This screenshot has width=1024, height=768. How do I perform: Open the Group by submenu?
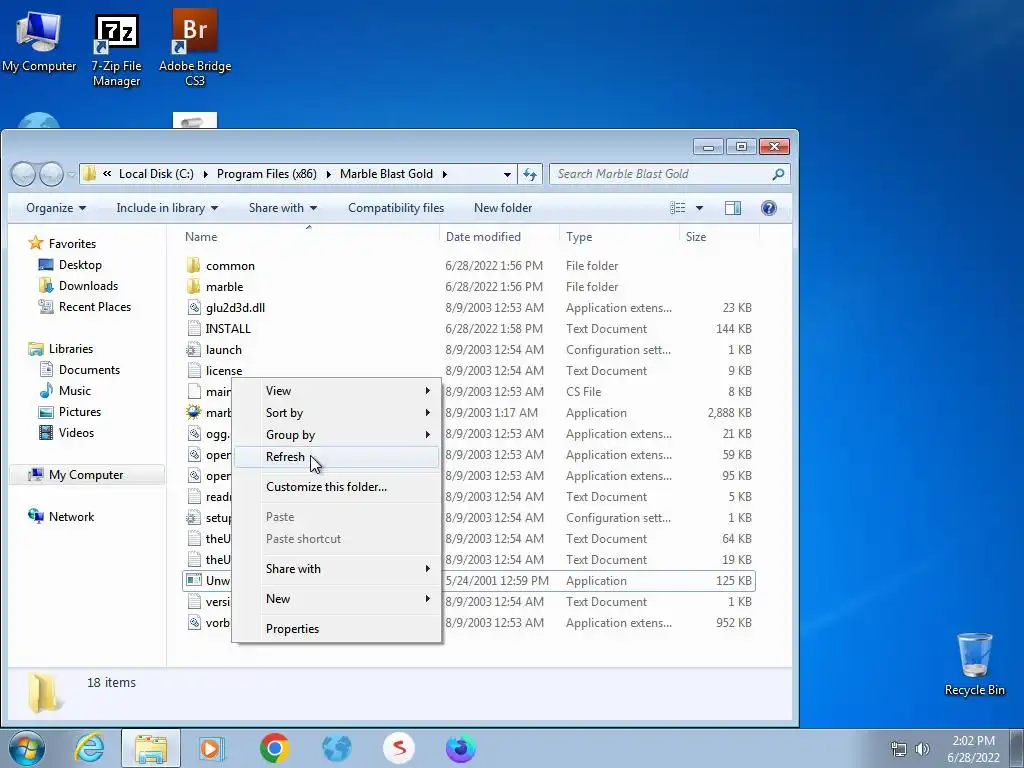tap(336, 434)
